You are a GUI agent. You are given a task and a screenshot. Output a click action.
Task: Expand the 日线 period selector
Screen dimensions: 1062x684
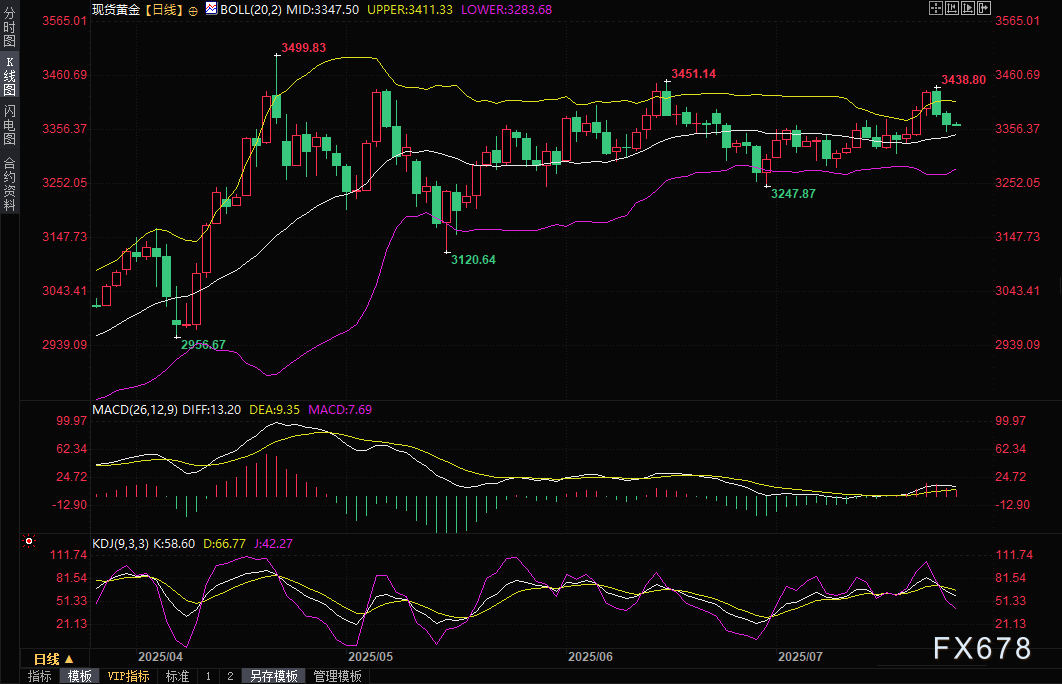(53, 659)
